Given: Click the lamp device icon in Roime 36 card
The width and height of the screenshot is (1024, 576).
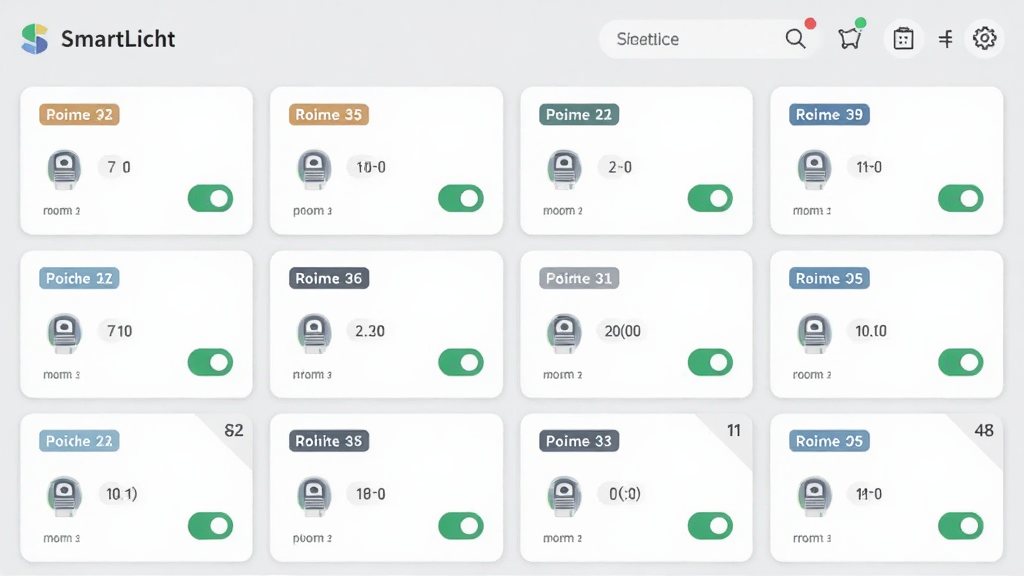Looking at the screenshot, I should point(314,333).
